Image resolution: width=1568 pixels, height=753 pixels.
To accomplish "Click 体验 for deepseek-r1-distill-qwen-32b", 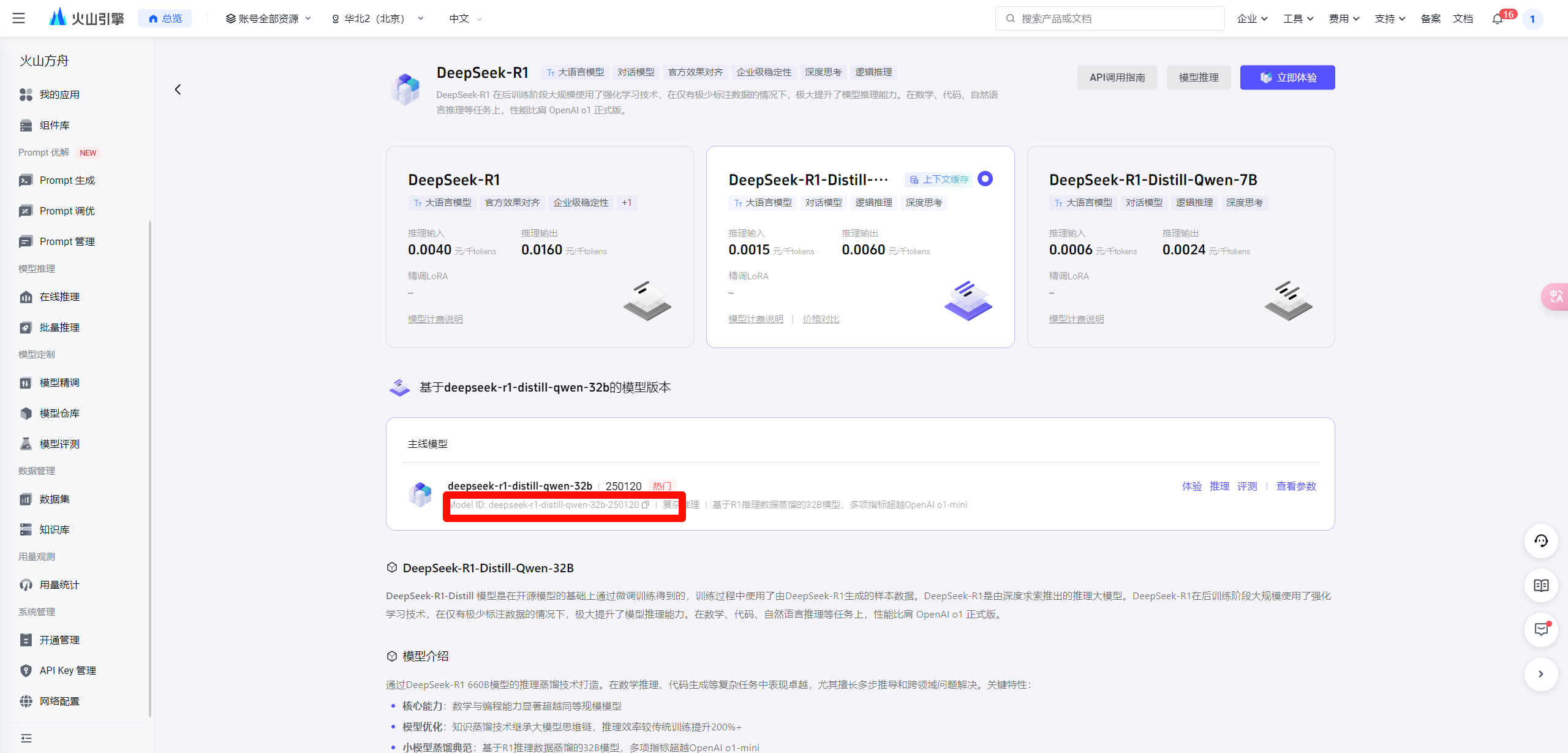I will (1192, 486).
